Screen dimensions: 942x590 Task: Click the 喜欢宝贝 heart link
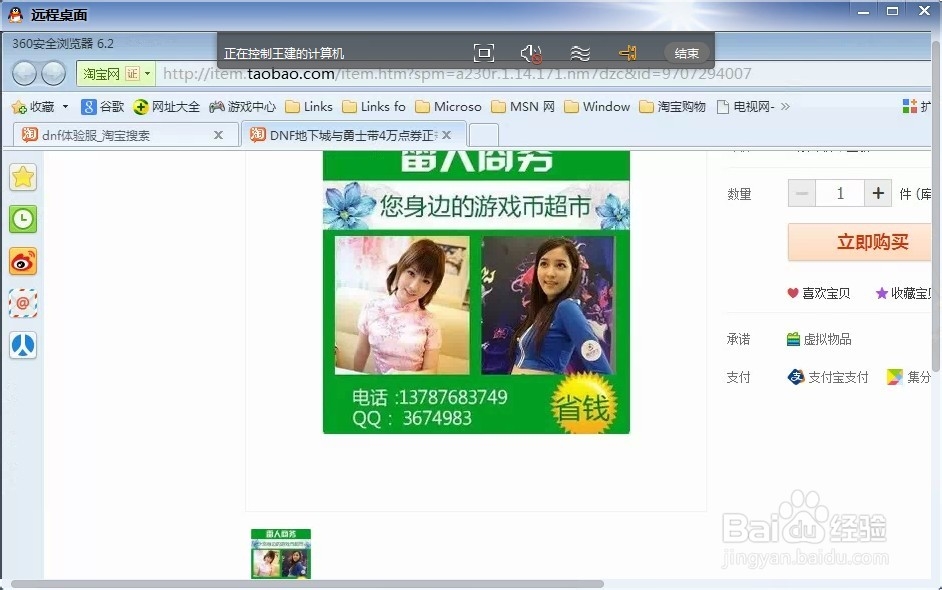click(819, 293)
